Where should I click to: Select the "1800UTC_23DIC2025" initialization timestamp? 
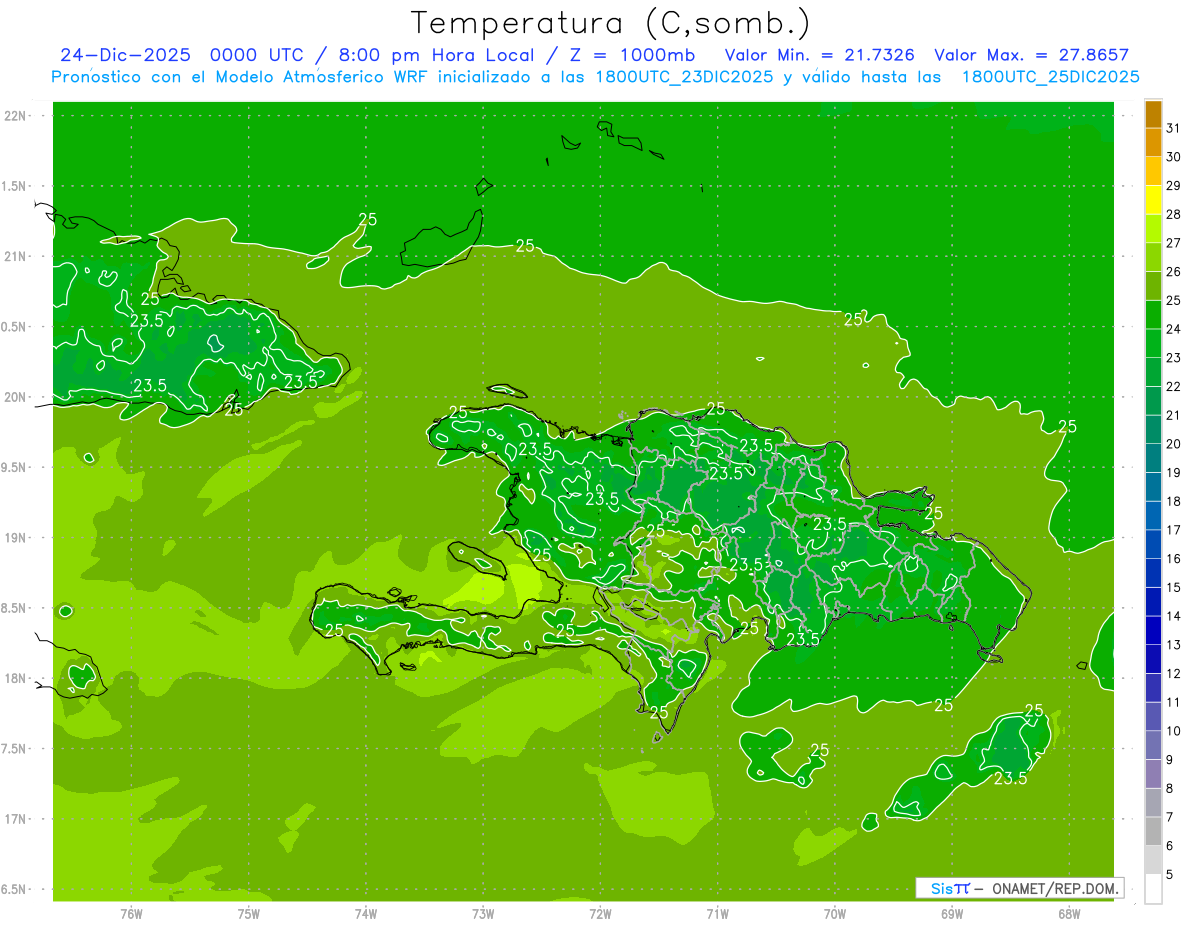686,77
